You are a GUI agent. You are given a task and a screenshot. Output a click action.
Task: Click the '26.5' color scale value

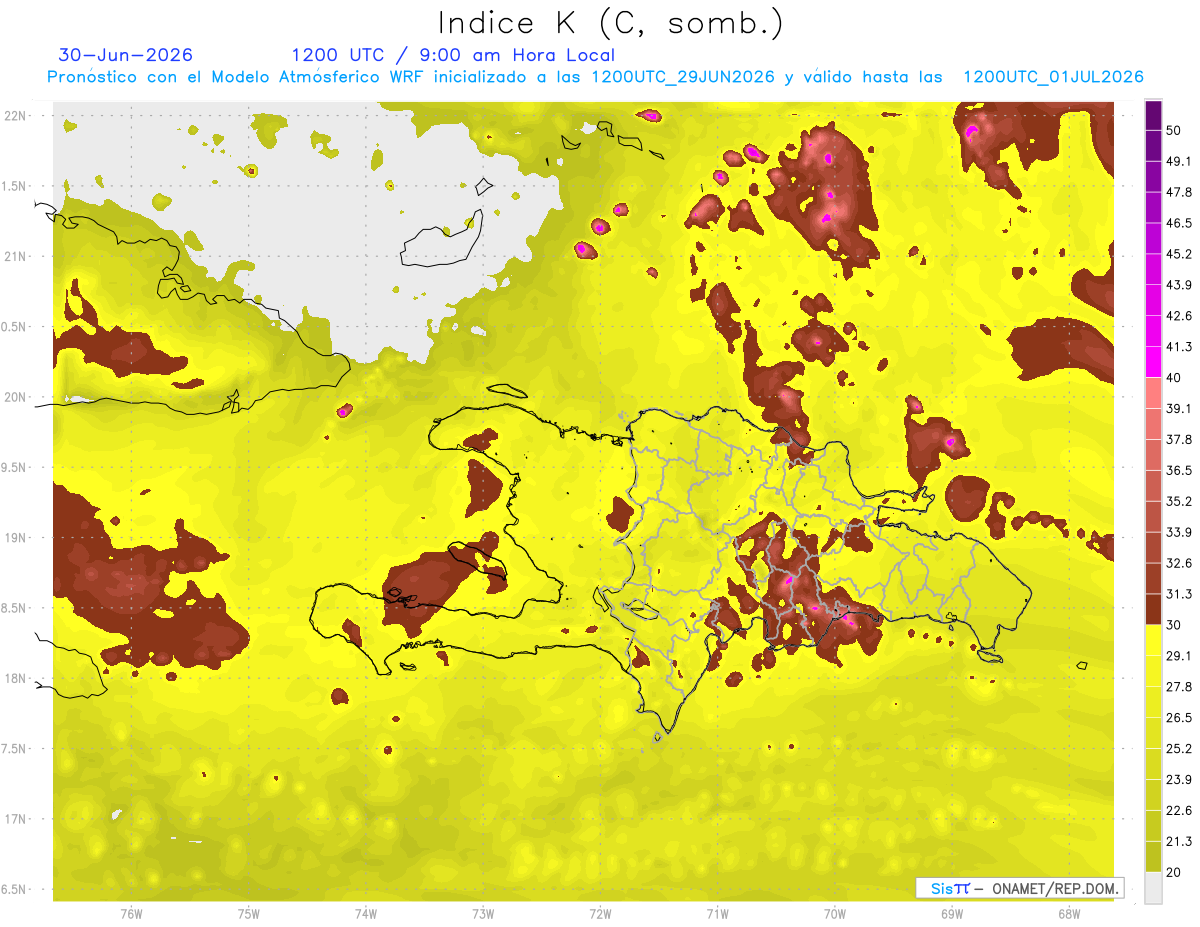click(x=1179, y=717)
